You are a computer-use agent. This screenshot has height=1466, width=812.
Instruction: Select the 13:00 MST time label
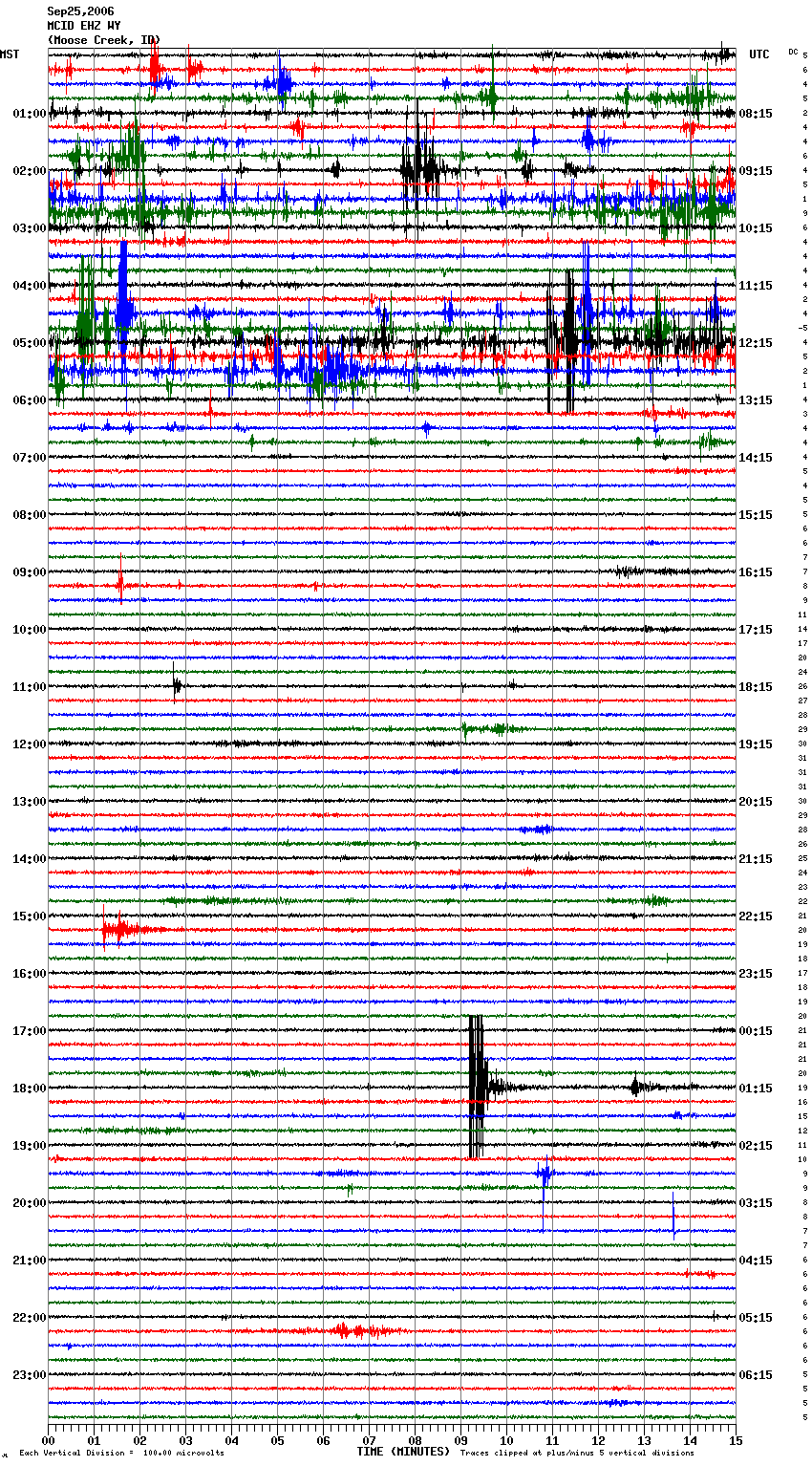29,802
